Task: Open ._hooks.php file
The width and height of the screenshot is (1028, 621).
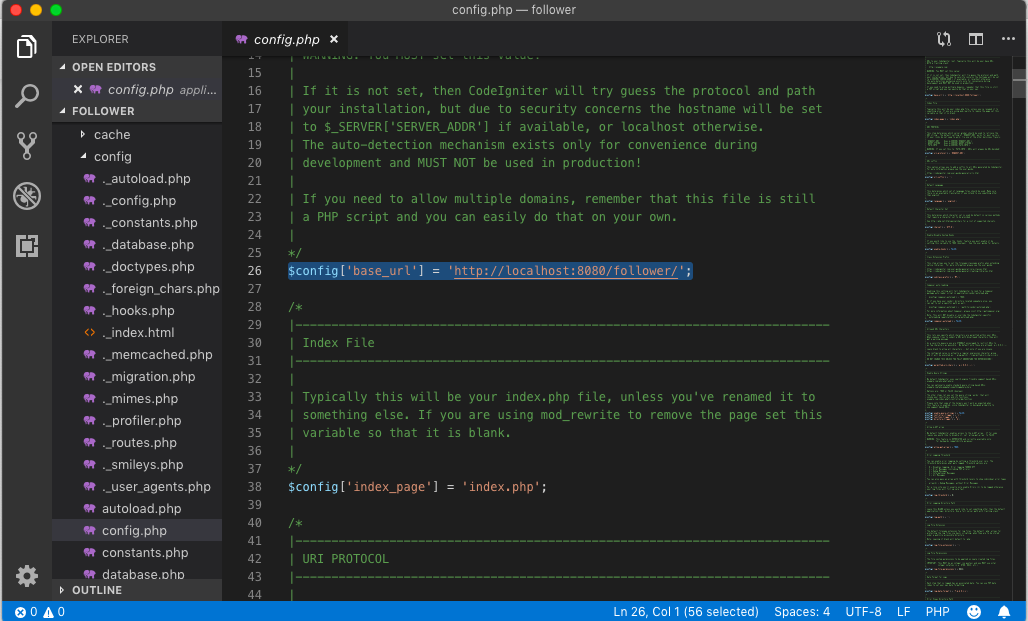Action: point(138,310)
